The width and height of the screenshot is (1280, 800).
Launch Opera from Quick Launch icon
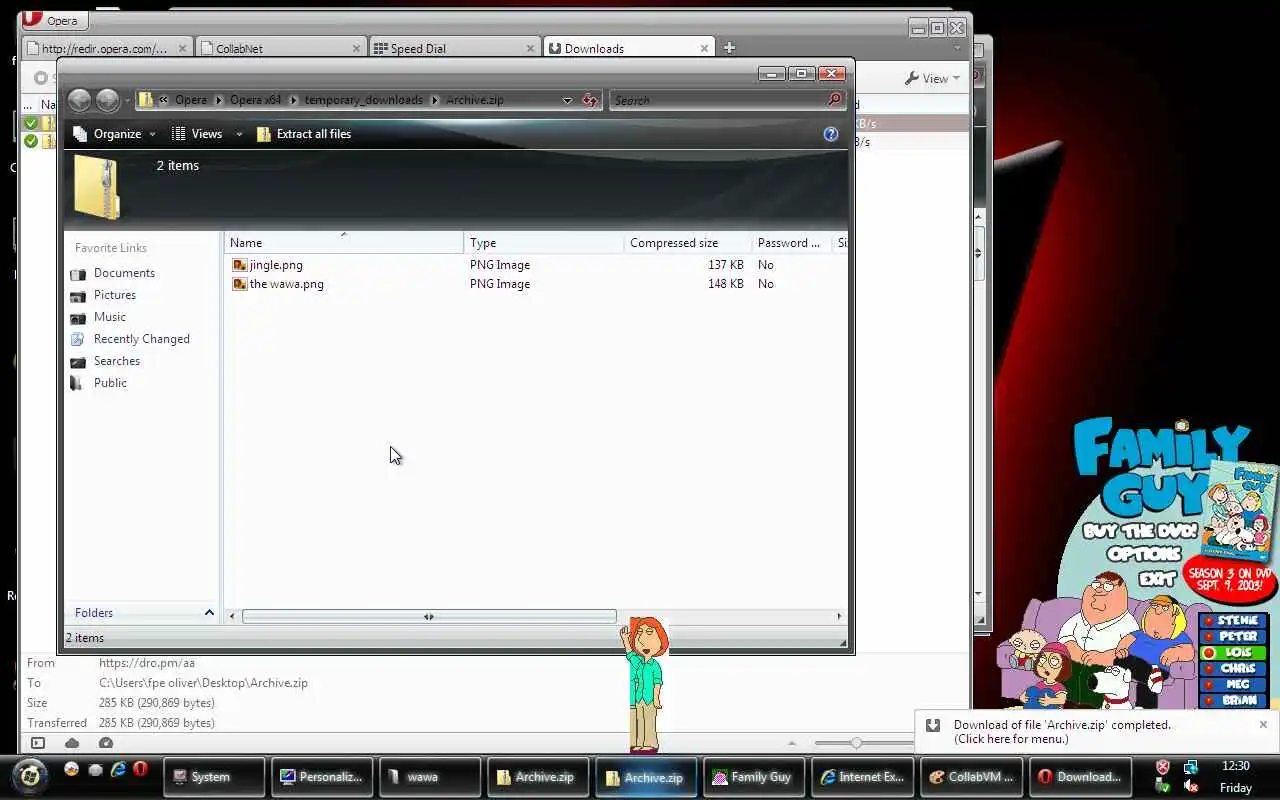[x=141, y=769]
